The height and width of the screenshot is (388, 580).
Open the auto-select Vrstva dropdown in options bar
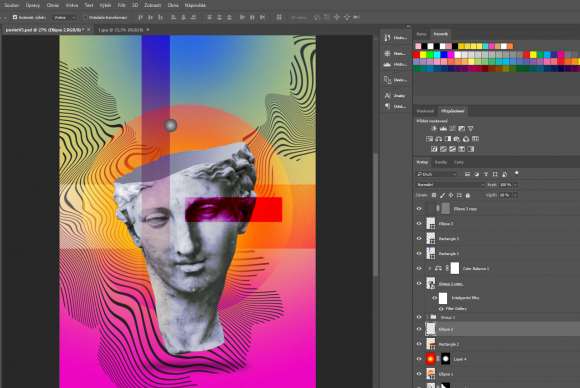pos(64,17)
